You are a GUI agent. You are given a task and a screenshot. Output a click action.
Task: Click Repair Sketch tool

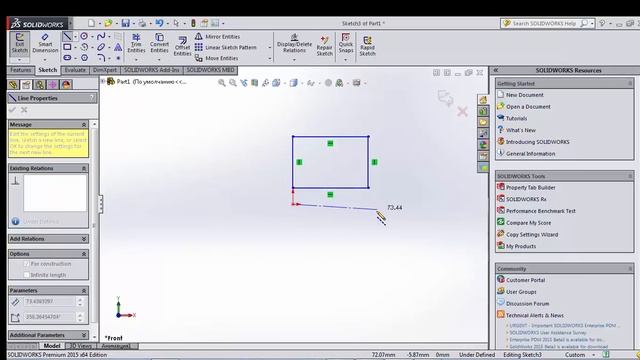pyautogui.click(x=324, y=45)
